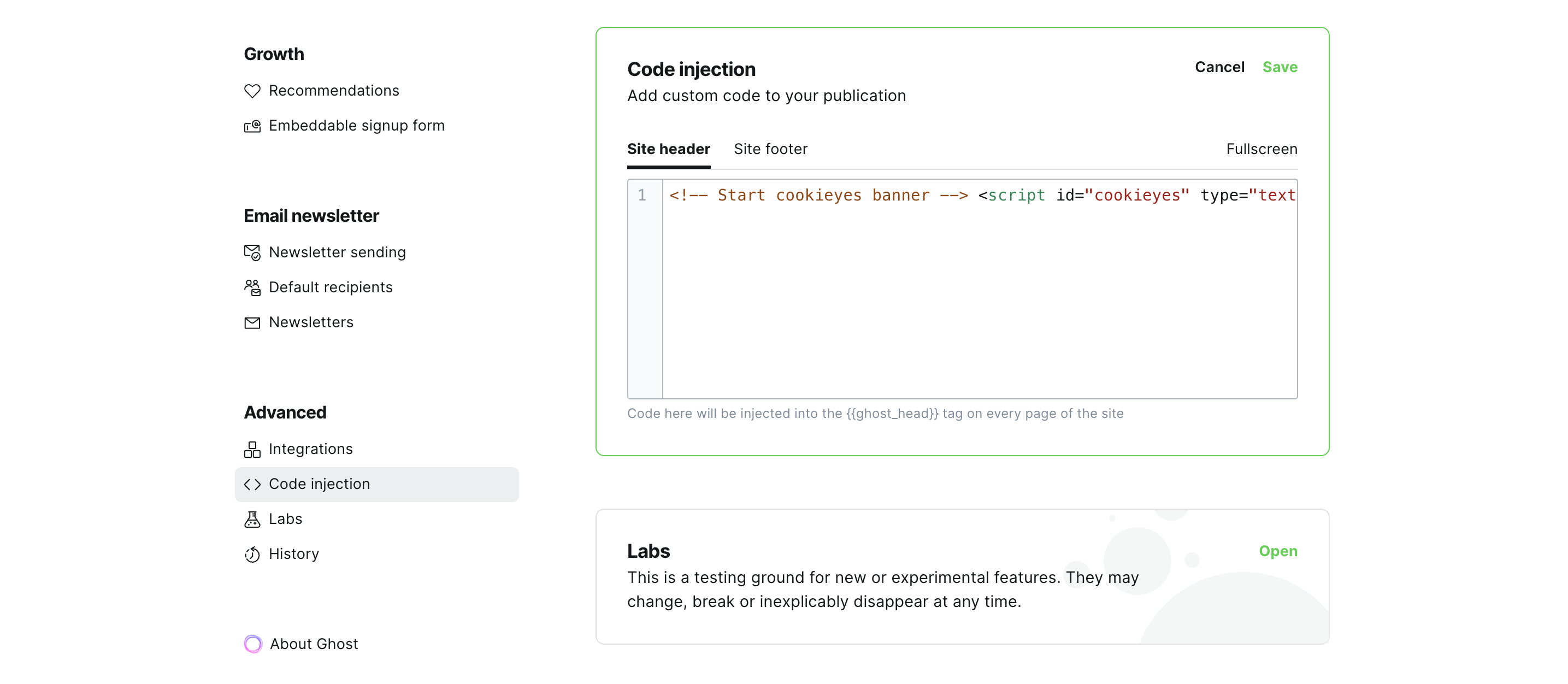Image resolution: width=1568 pixels, height=684 pixels.
Task: Select the Site header tab
Action: point(668,149)
